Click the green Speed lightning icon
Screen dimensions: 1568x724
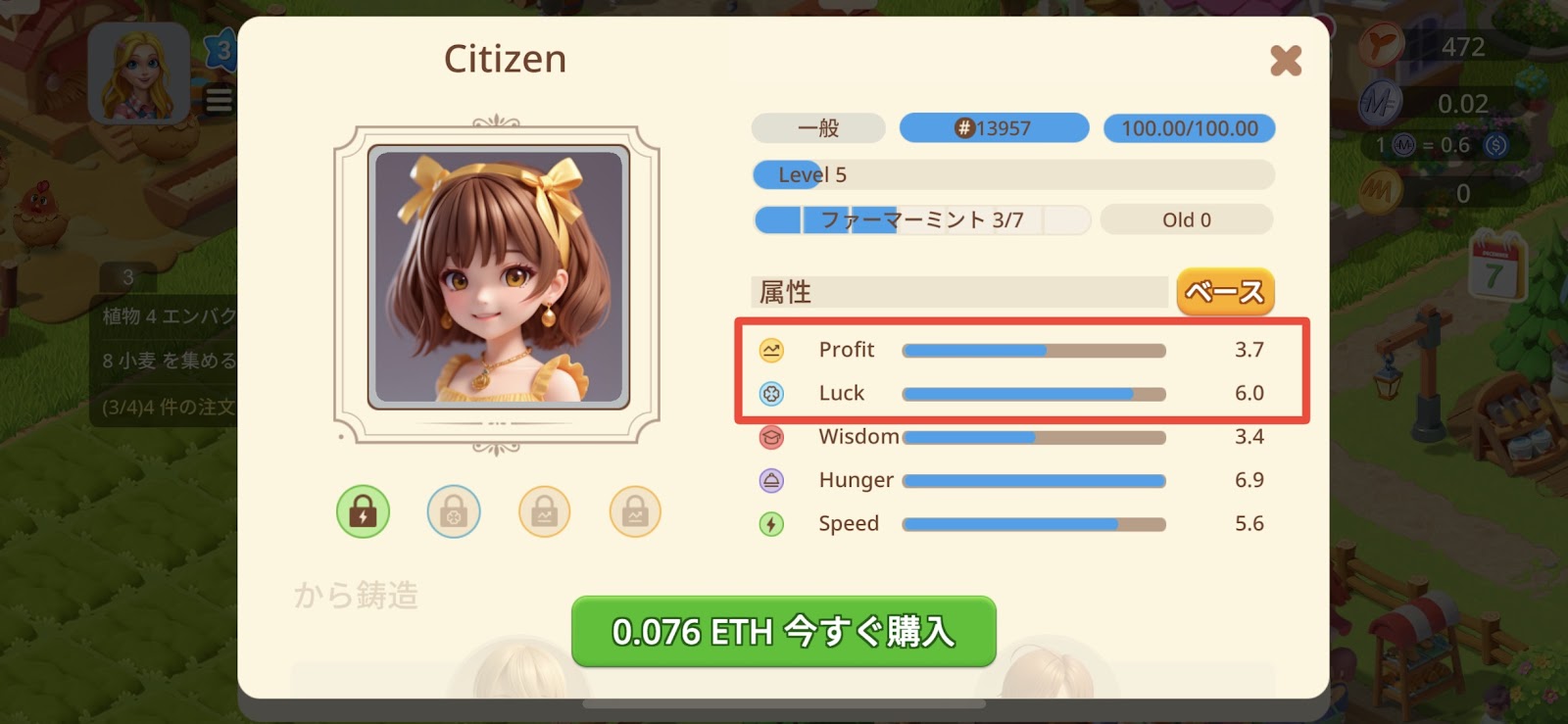coord(771,524)
